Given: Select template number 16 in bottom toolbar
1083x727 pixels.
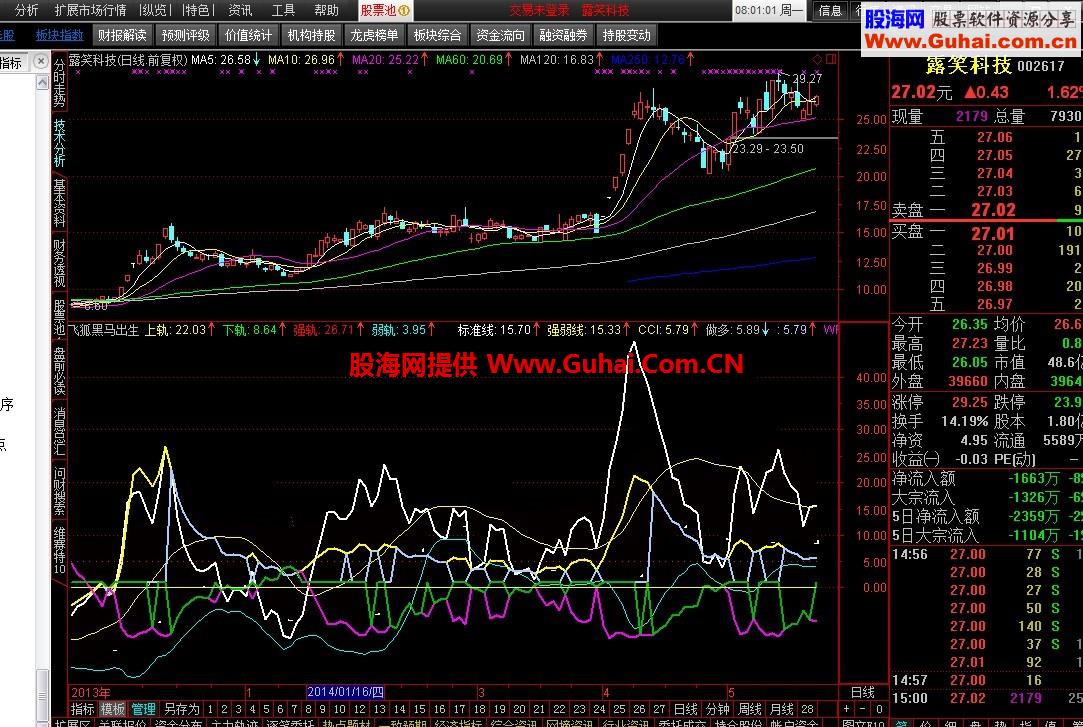Looking at the screenshot, I should click(x=439, y=709).
